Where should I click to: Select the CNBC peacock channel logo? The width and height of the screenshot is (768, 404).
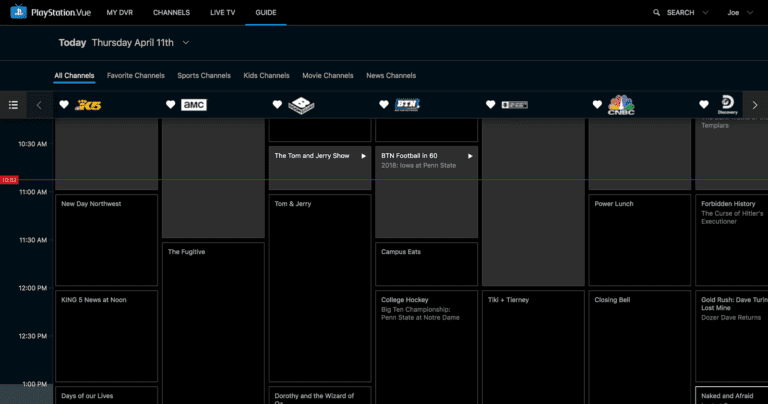point(622,105)
